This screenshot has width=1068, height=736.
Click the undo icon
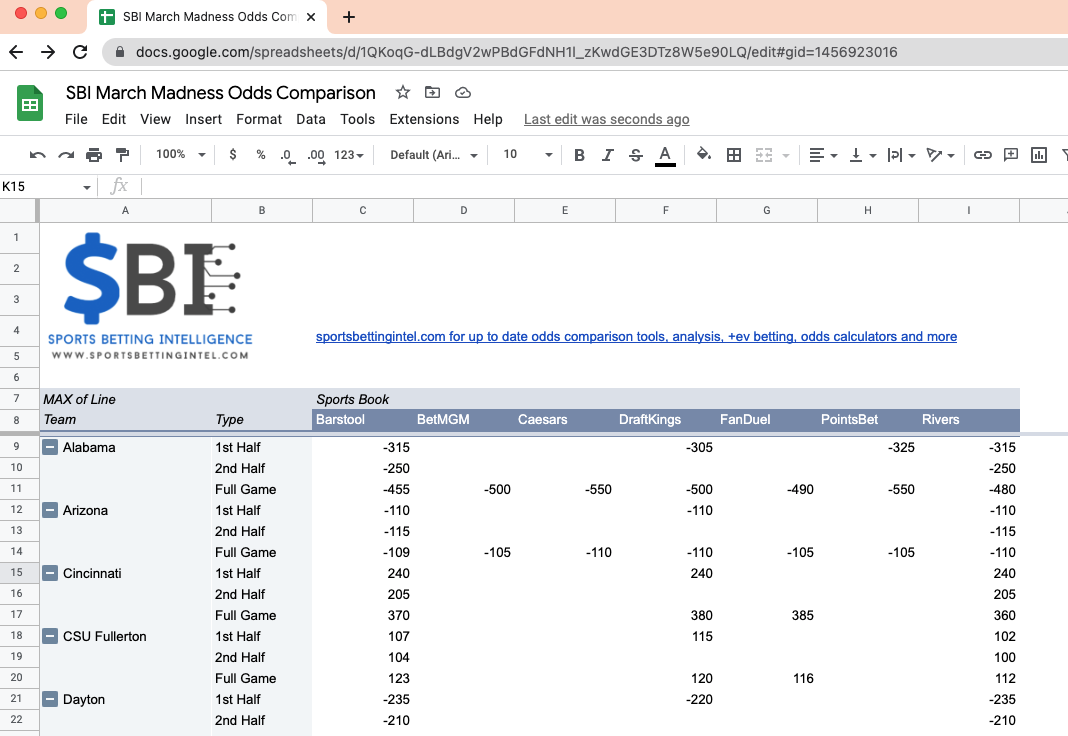point(38,155)
